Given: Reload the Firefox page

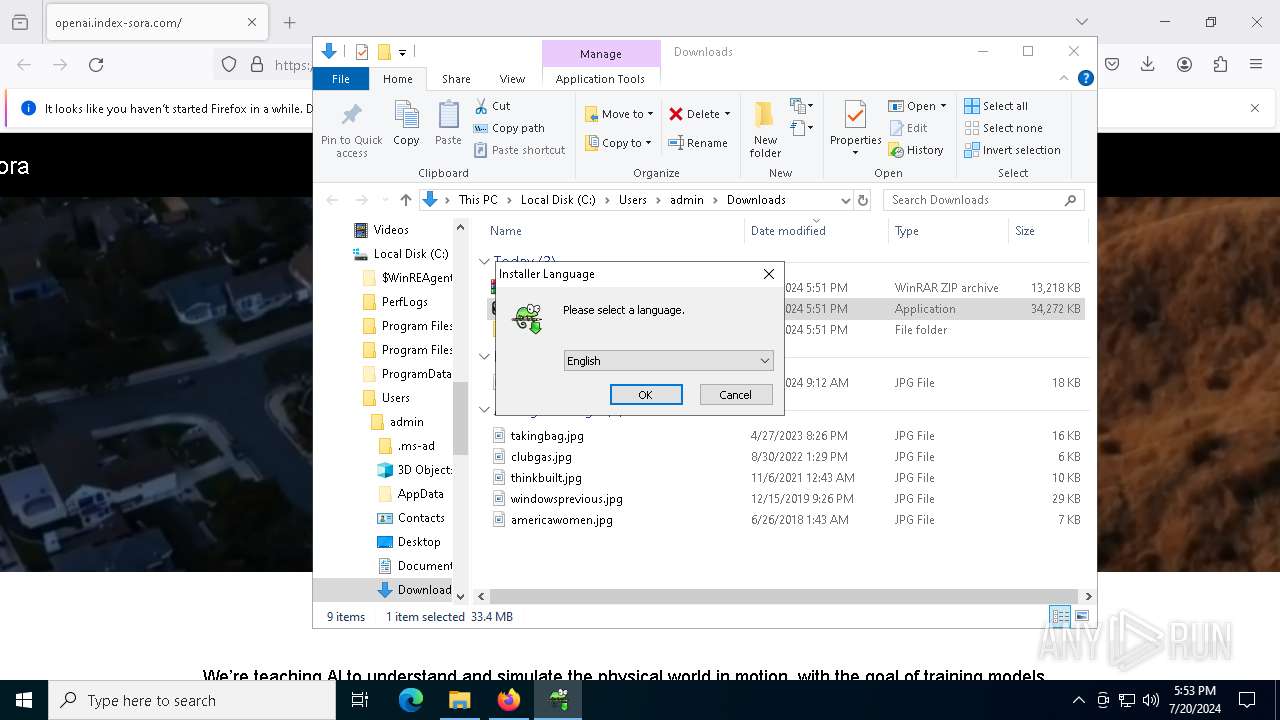Looking at the screenshot, I should (x=96, y=64).
